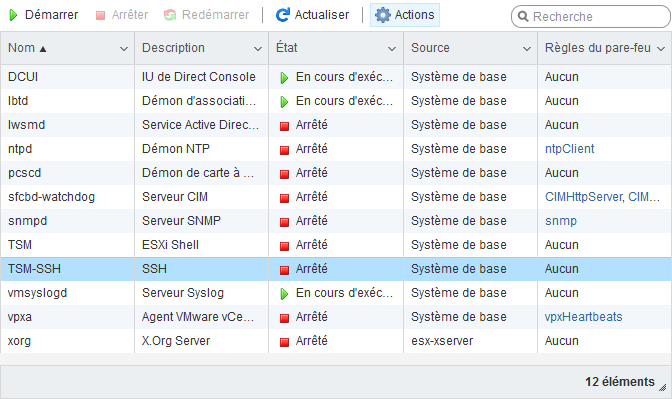Select the snmpd service name
This screenshot has width=672, height=399.
click(x=27, y=221)
